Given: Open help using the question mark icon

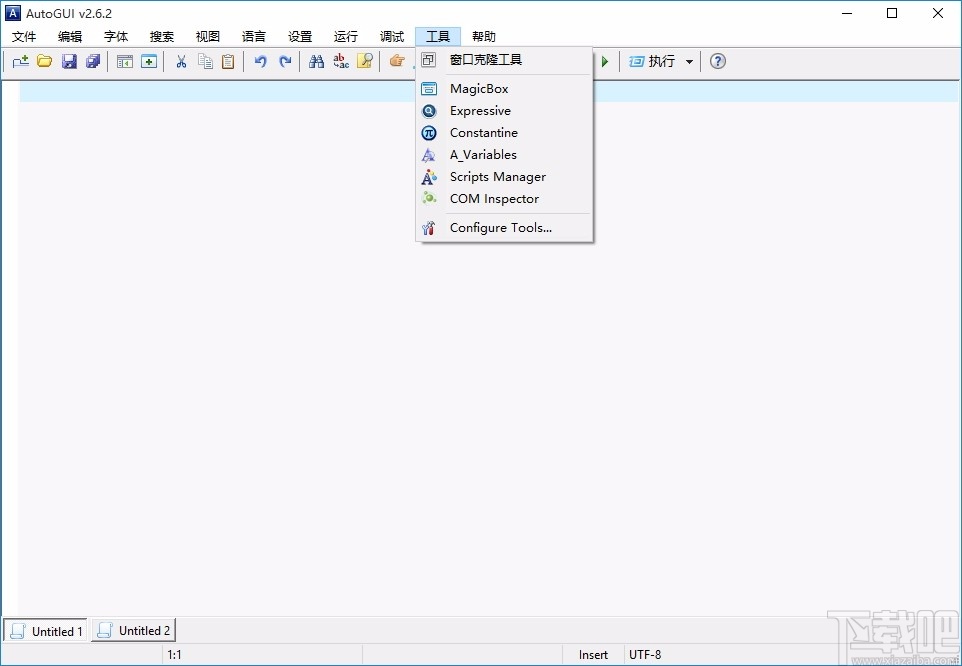Looking at the screenshot, I should (717, 61).
